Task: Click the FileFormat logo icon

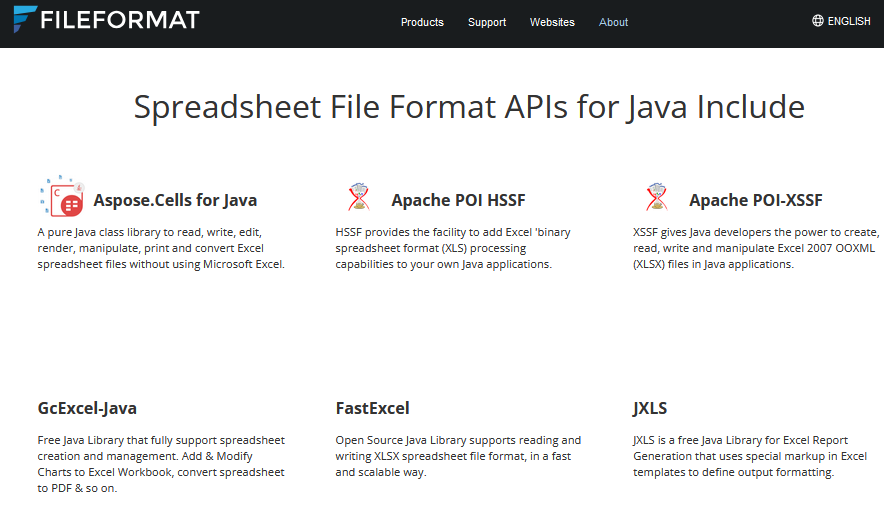Action: point(25,19)
